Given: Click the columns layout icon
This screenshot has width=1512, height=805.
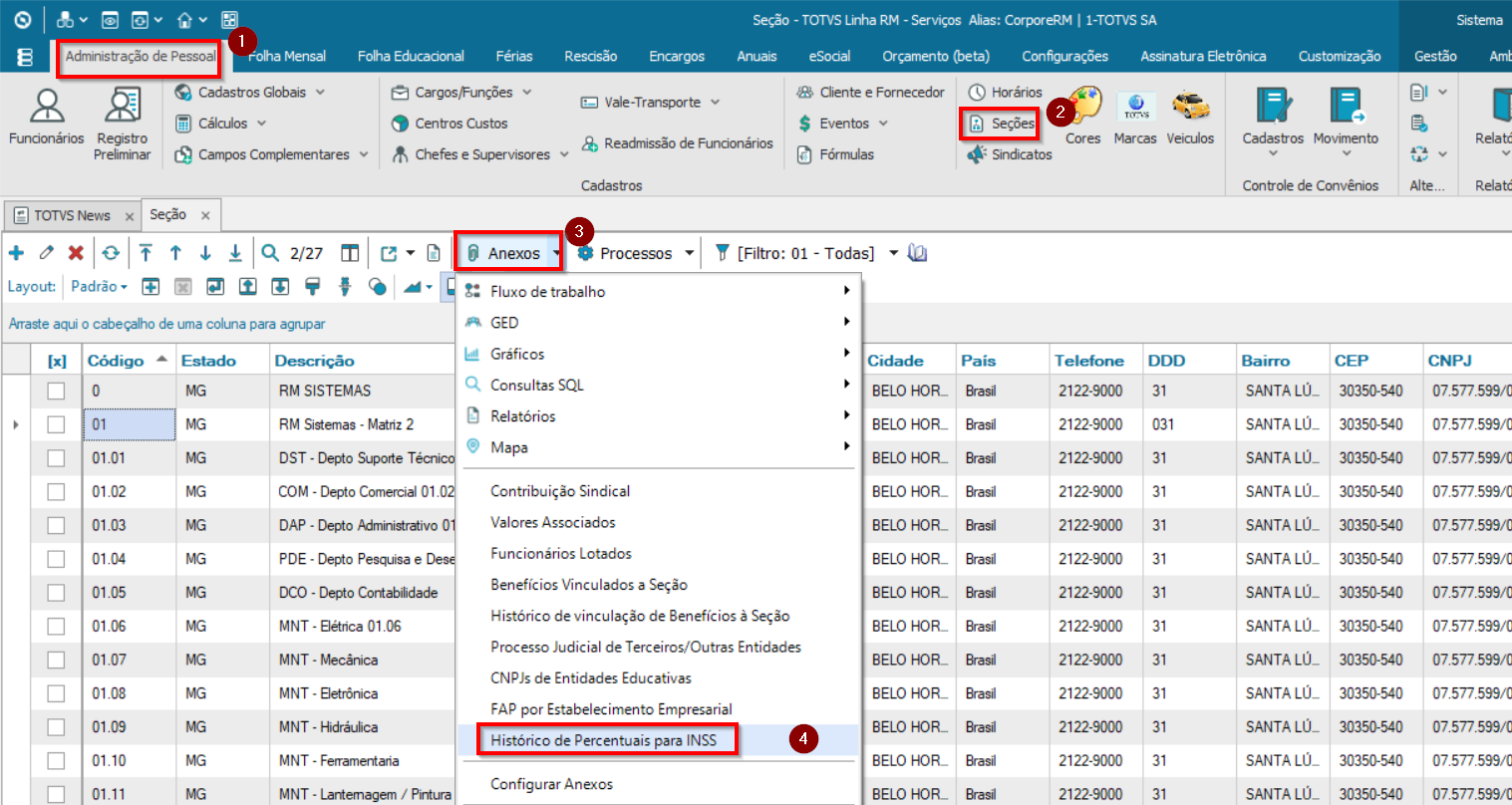Looking at the screenshot, I should (x=350, y=253).
